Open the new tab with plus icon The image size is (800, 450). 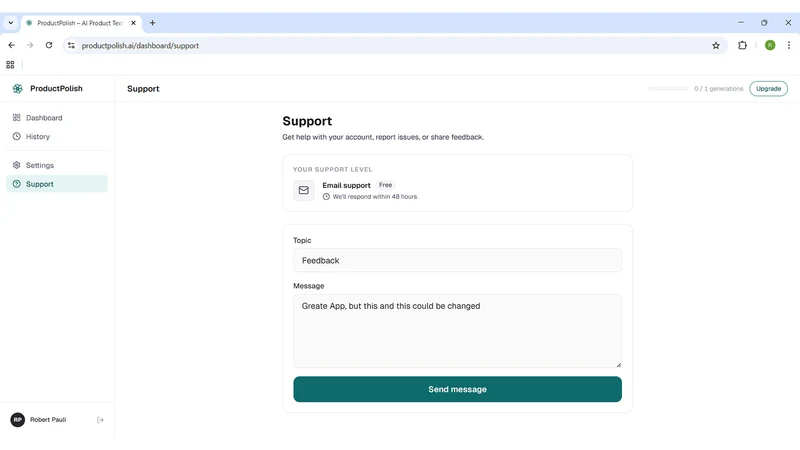coord(152,23)
